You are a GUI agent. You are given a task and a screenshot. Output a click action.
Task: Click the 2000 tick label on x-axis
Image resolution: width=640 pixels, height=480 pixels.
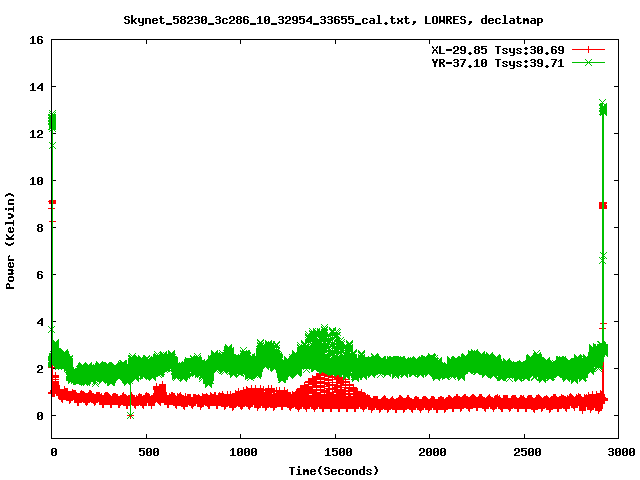click(x=430, y=452)
